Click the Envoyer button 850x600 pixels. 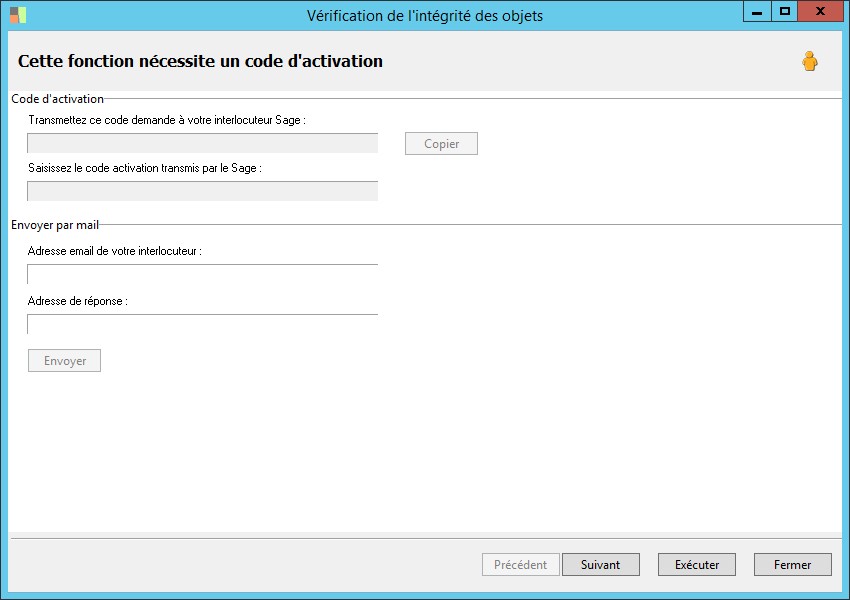coord(65,360)
